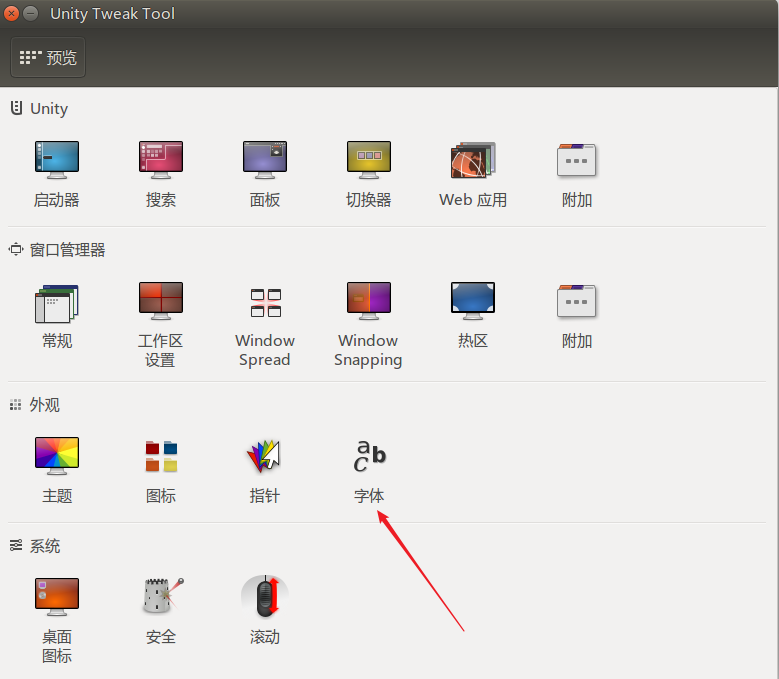Click the 外观 section heading
Image resolution: width=779 pixels, height=679 pixels.
point(35,405)
